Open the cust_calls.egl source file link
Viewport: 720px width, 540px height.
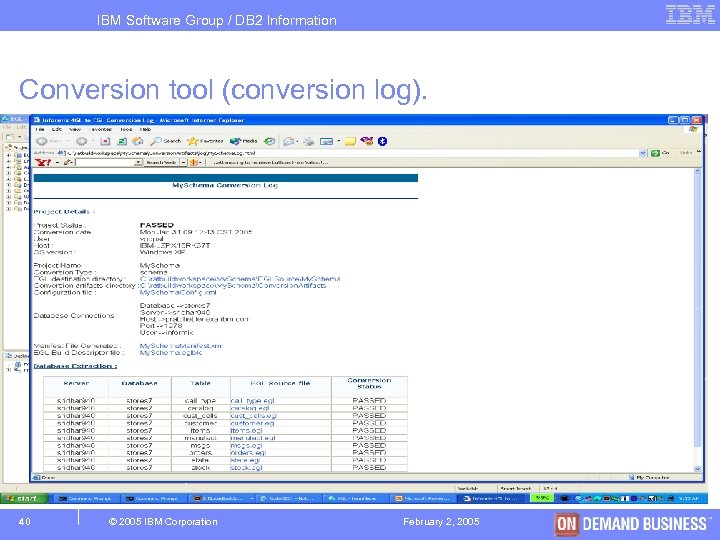[253, 416]
